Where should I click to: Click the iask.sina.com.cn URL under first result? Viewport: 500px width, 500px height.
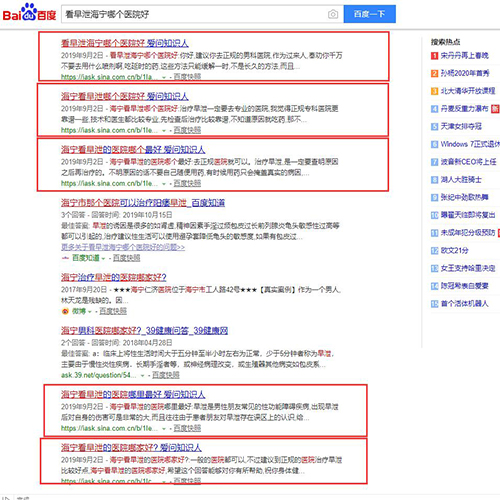tap(110, 77)
